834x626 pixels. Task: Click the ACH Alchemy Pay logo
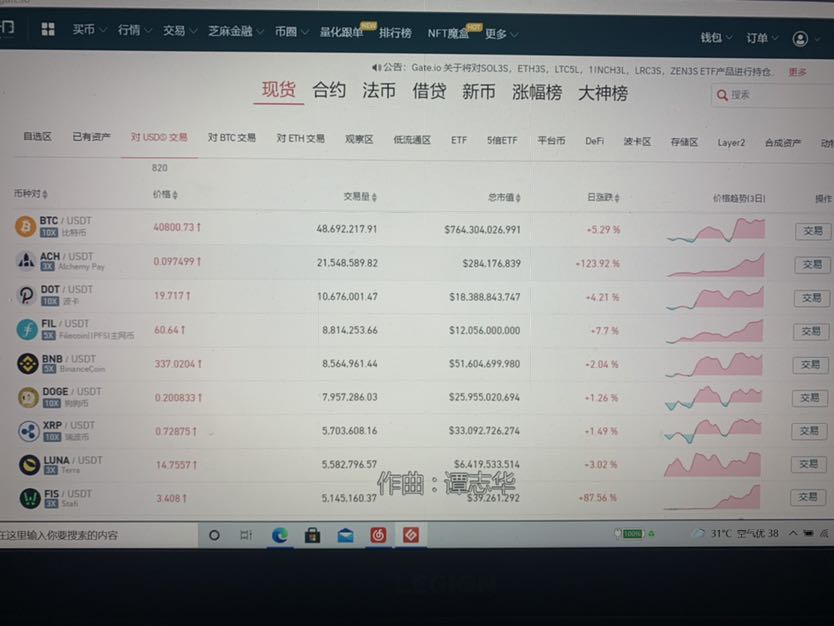tap(26, 261)
